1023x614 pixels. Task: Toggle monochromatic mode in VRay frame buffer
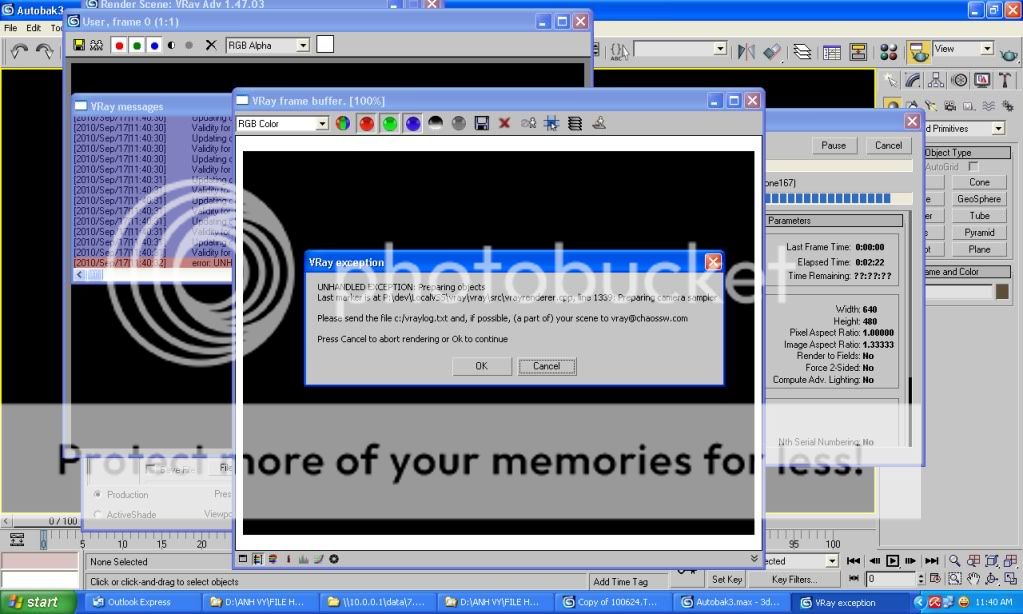coord(459,123)
